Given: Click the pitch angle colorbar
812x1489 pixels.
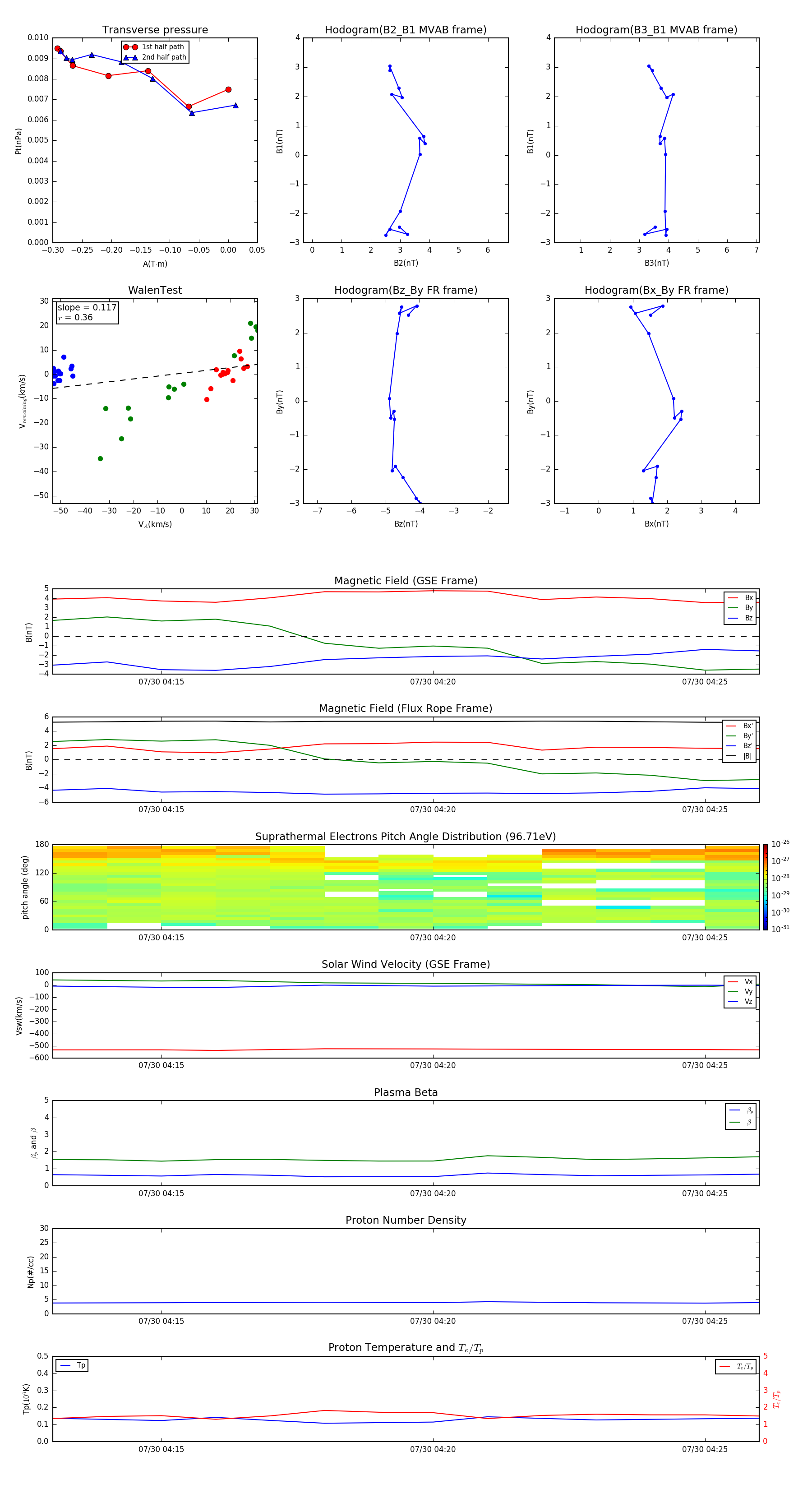Looking at the screenshot, I should point(765,887).
